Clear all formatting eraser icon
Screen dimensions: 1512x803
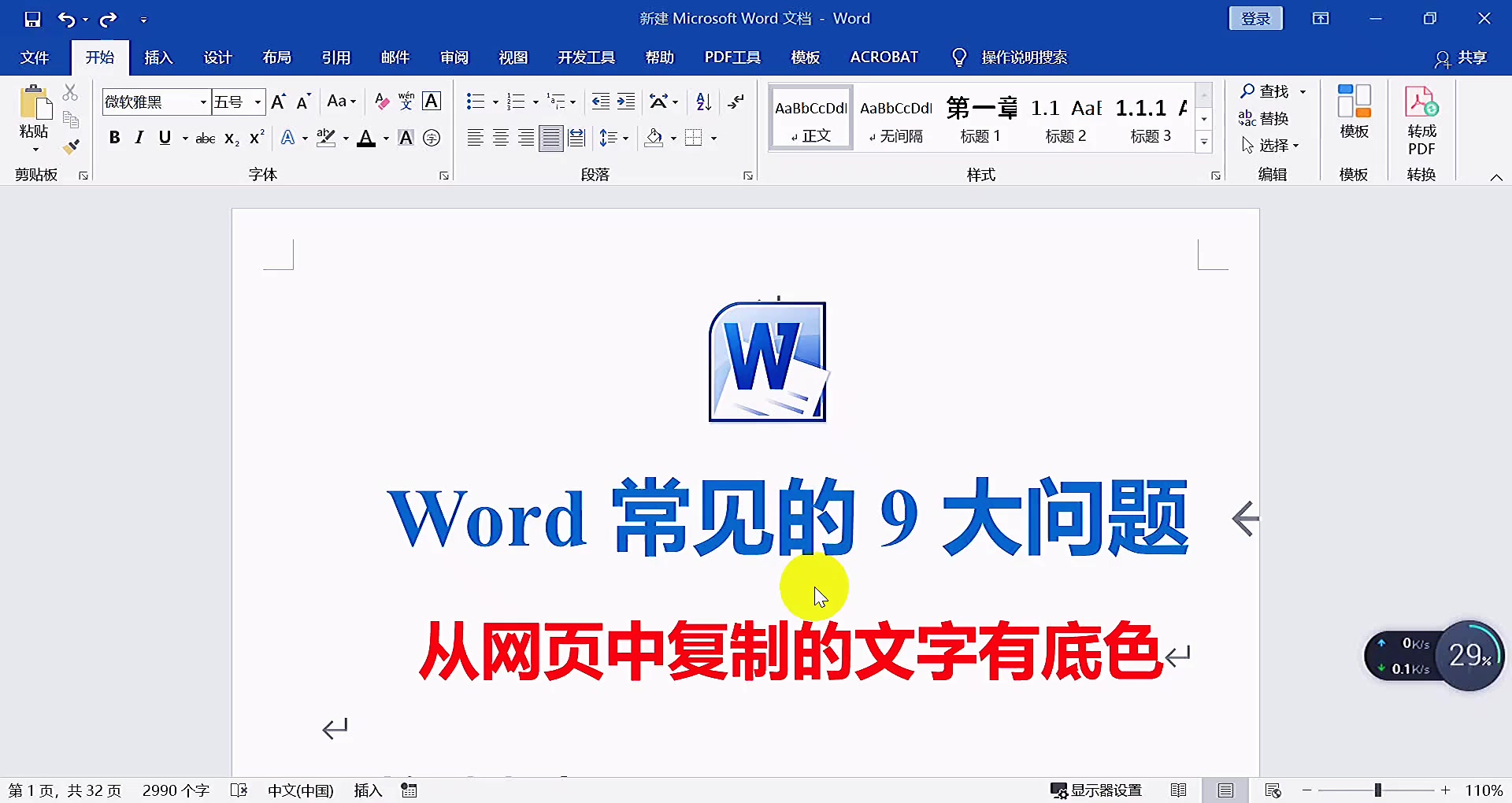(x=381, y=102)
